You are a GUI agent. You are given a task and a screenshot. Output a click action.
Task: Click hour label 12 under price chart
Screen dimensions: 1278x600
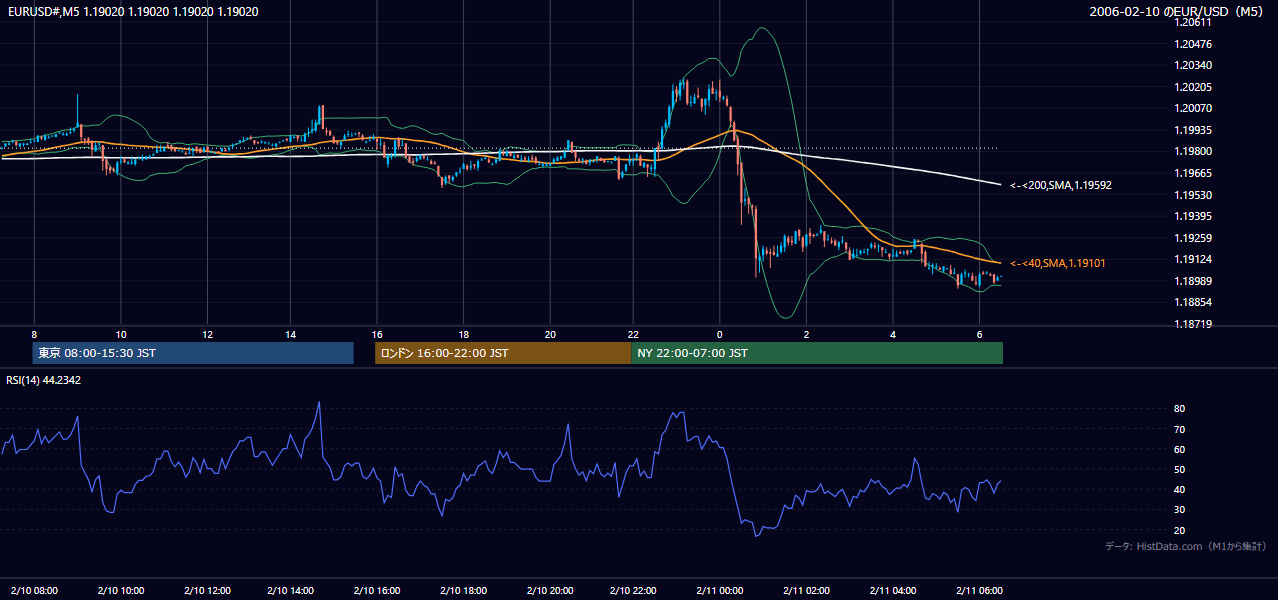[206, 333]
